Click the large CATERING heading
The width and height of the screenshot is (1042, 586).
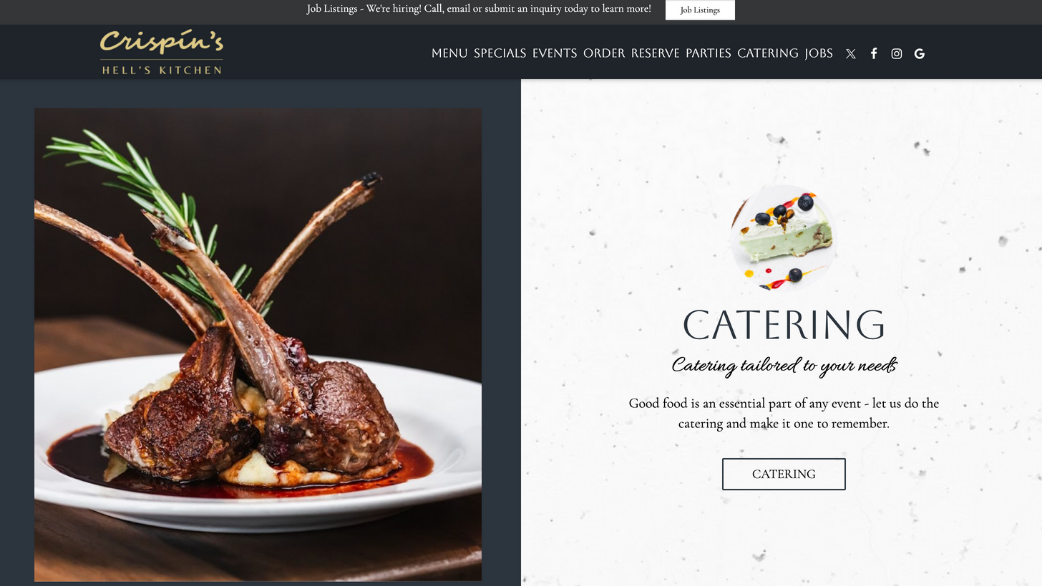pyautogui.click(x=783, y=324)
